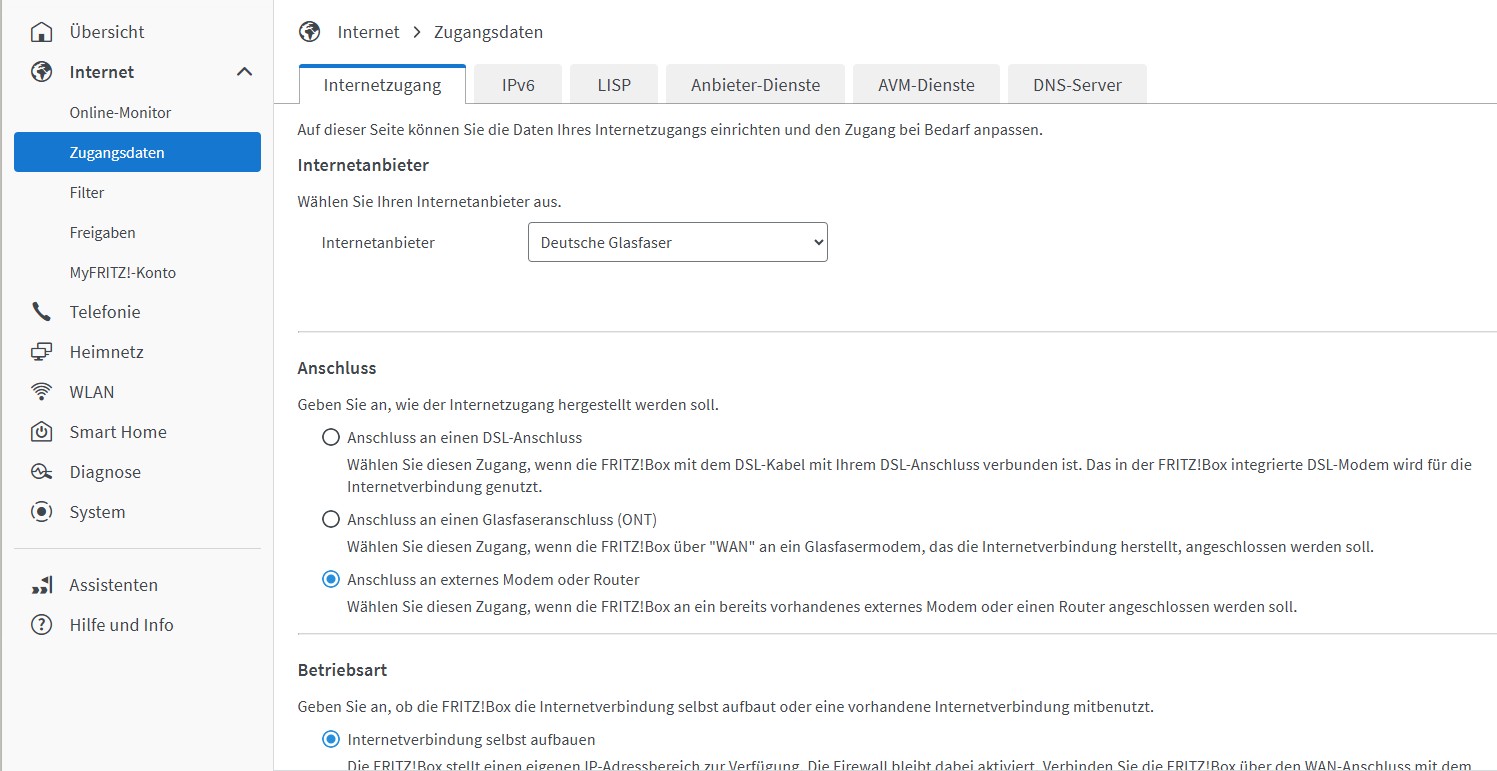
Task: Click the Telefonie phone icon
Action: pyautogui.click(x=41, y=312)
